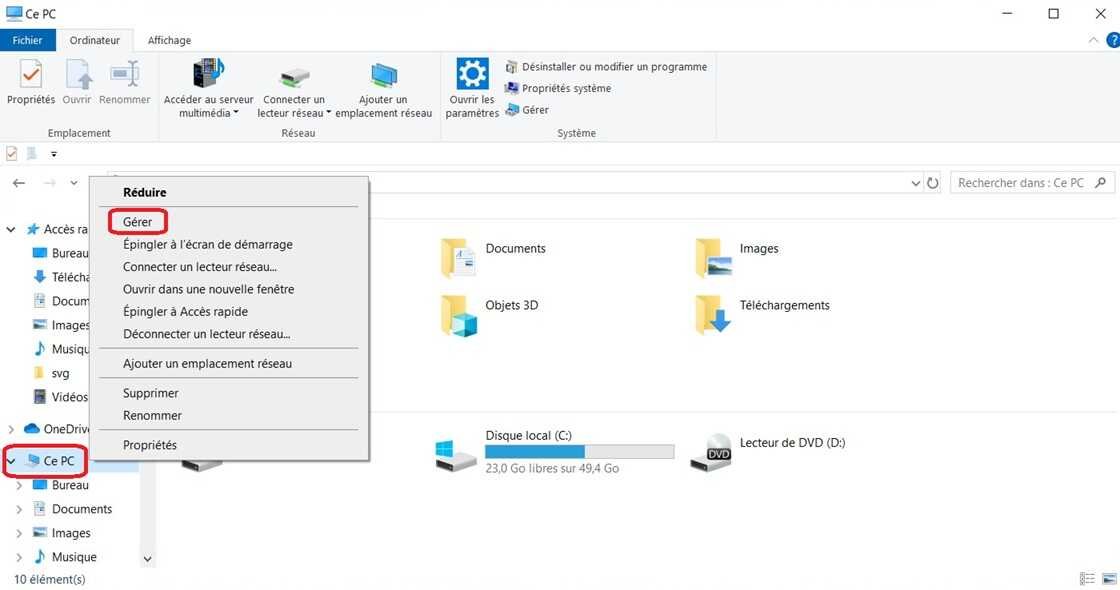Viewport: 1120px width, 590px height.
Task: Switch to the Affichage tab
Action: [x=168, y=40]
